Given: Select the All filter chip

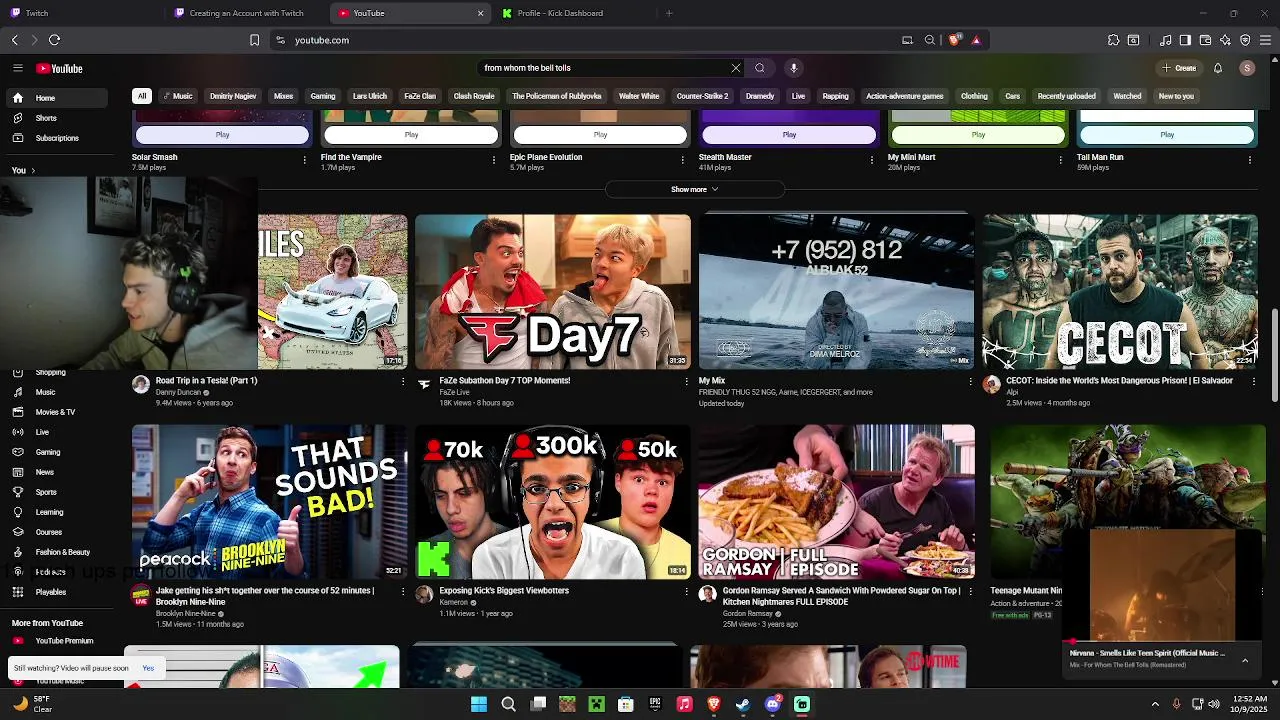Looking at the screenshot, I should click(x=142, y=96).
